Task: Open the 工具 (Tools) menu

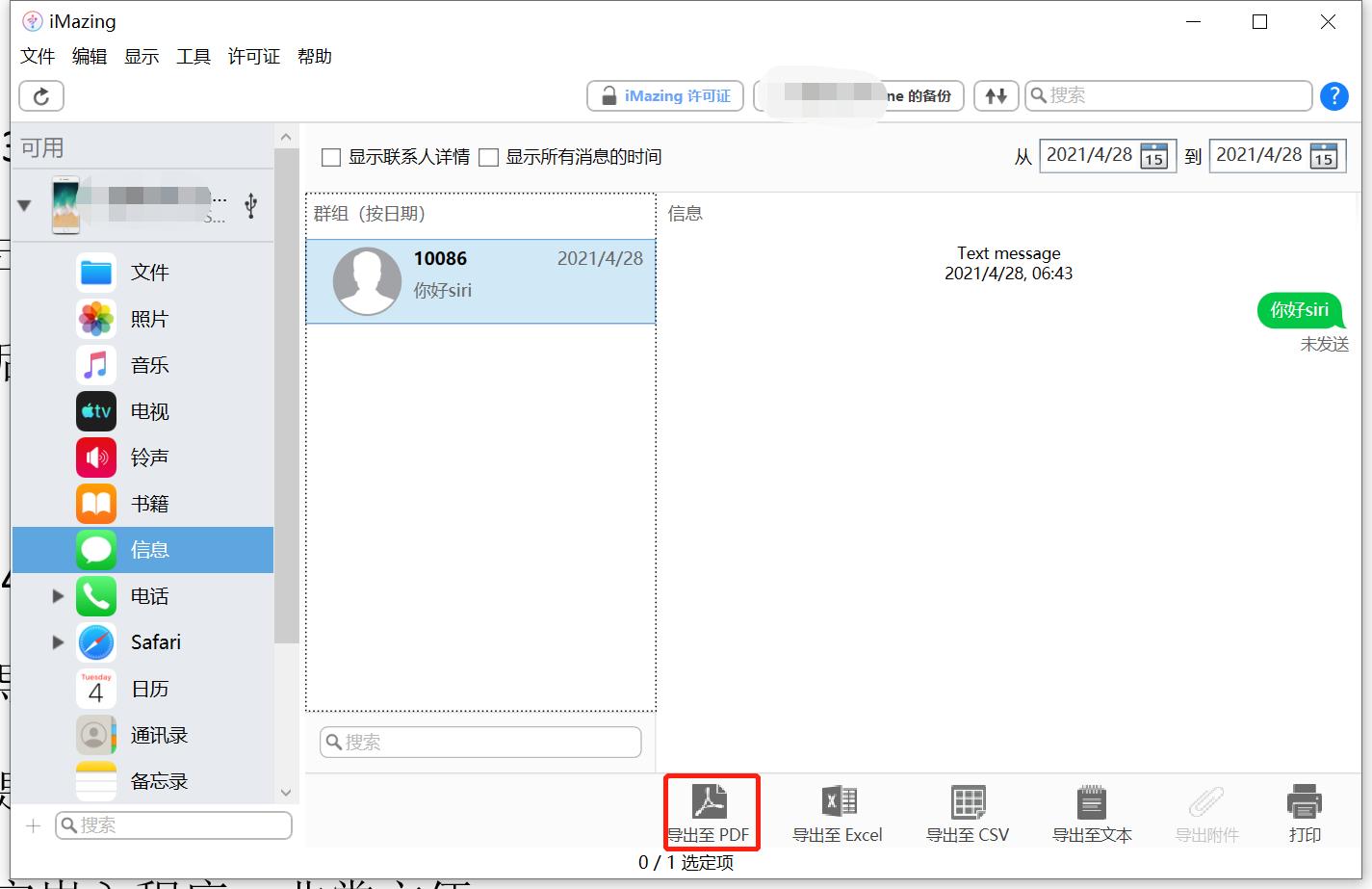Action: point(193,56)
